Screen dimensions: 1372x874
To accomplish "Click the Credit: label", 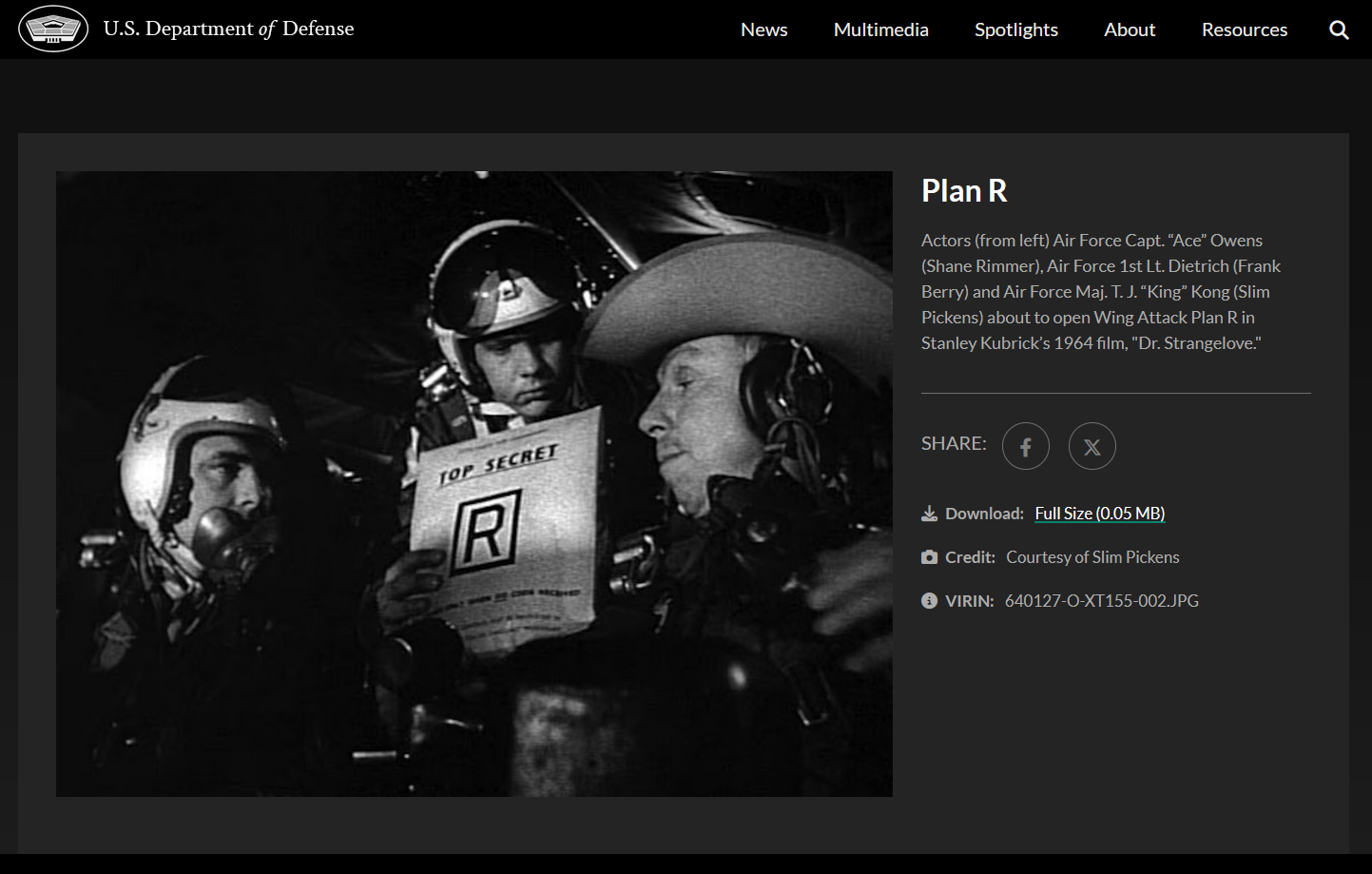I will pyautogui.click(x=970, y=557).
